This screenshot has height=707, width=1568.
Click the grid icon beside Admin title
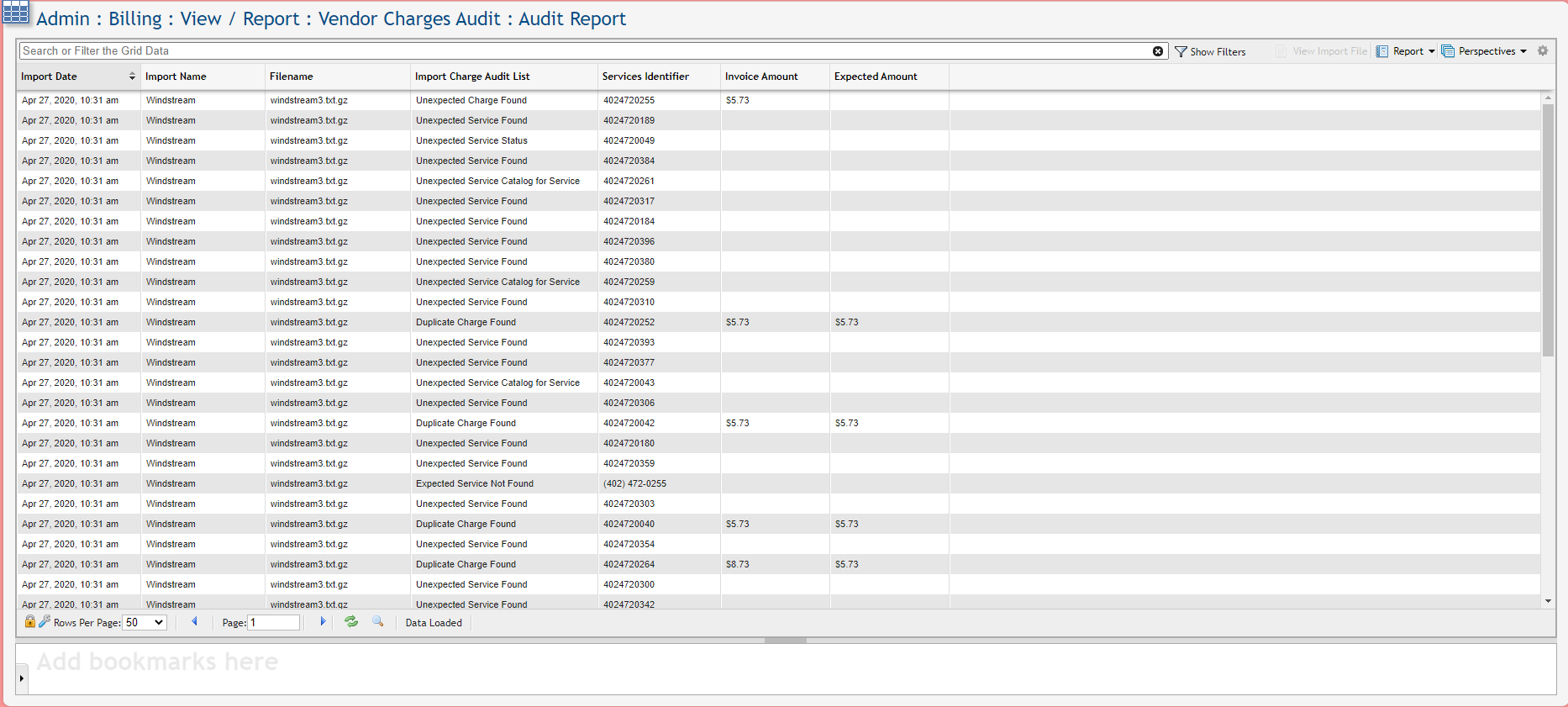pyautogui.click(x=16, y=13)
